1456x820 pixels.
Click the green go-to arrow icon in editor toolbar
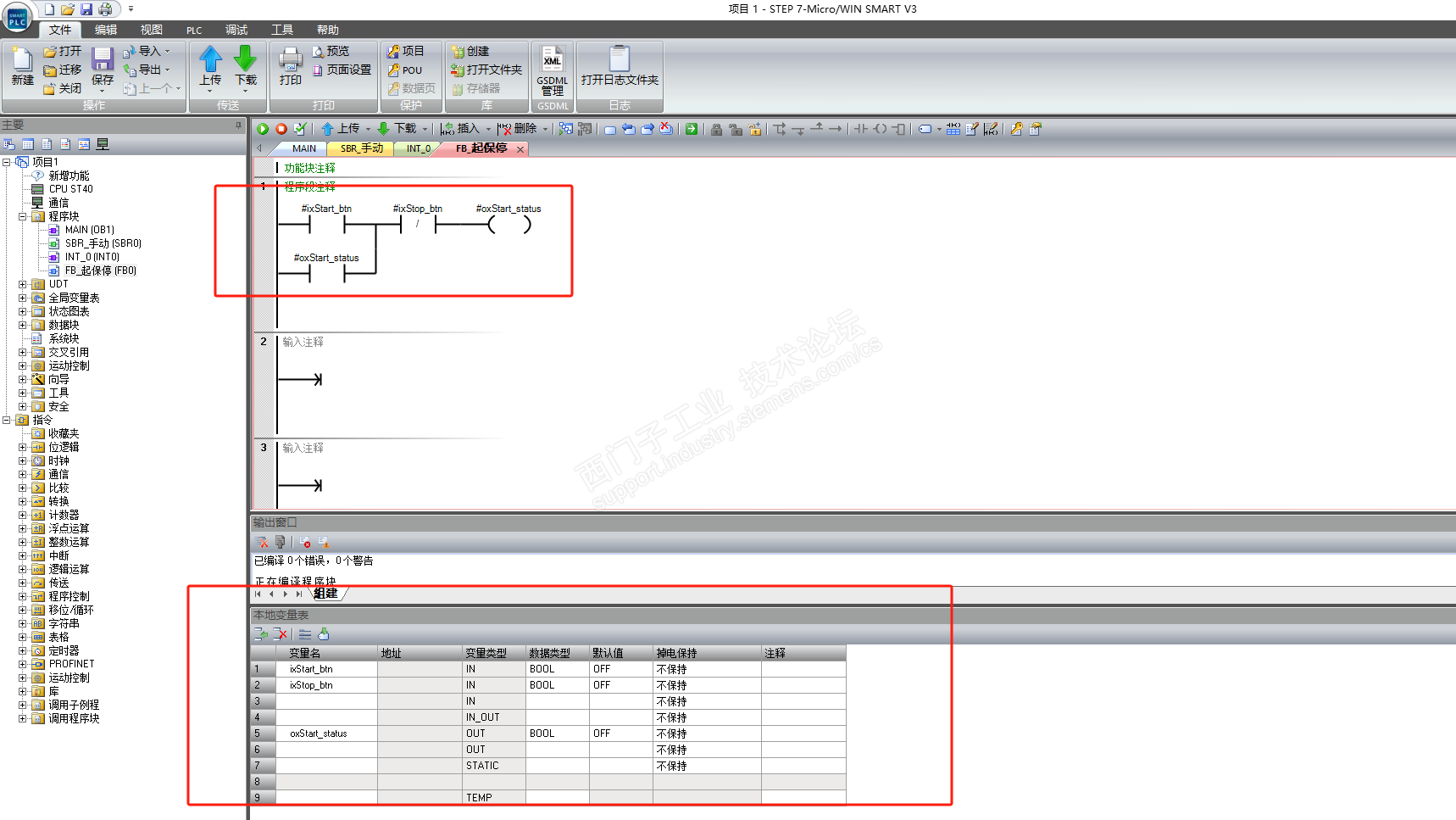[692, 129]
